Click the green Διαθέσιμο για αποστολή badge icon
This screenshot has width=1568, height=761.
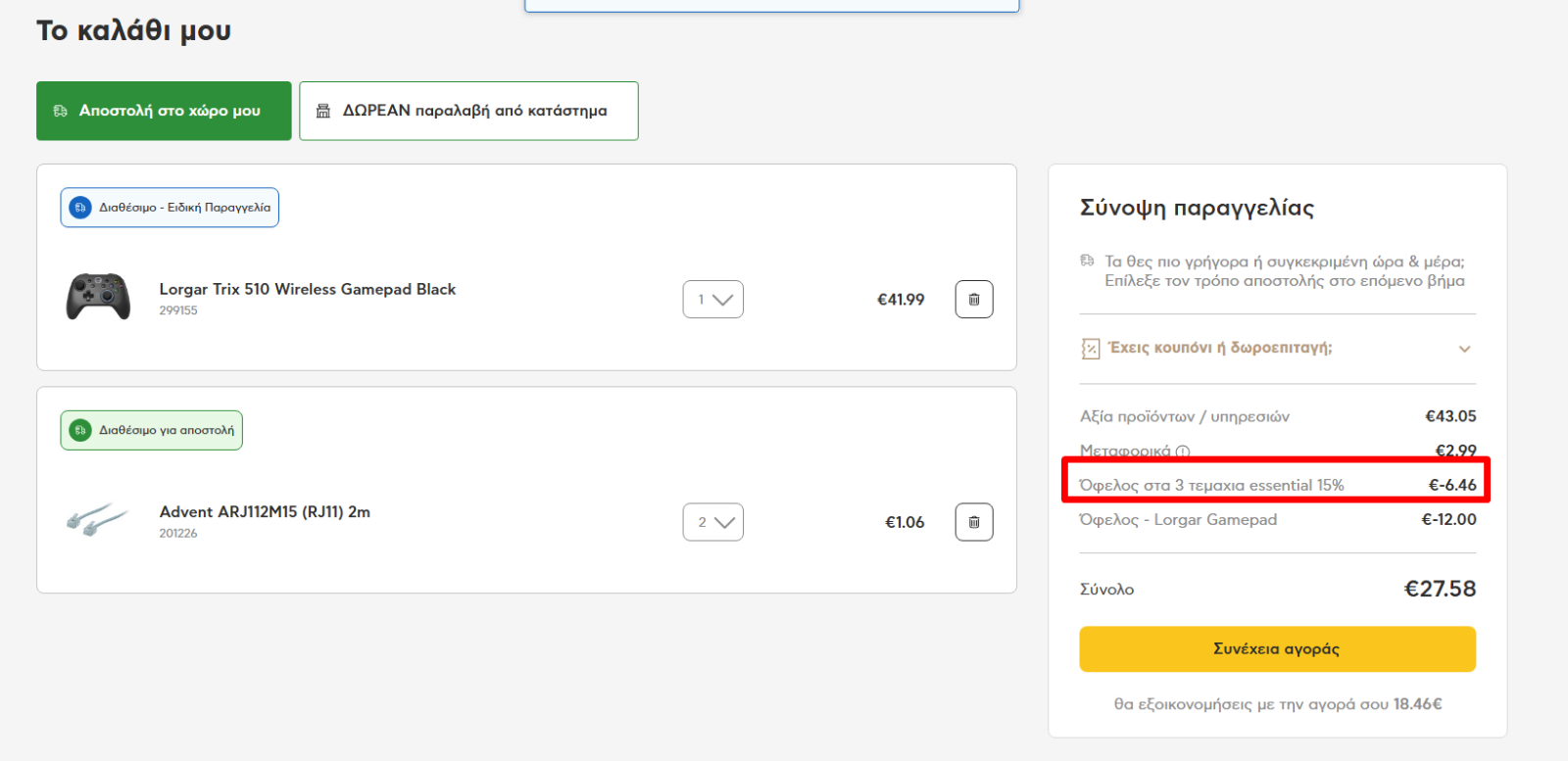[80, 430]
